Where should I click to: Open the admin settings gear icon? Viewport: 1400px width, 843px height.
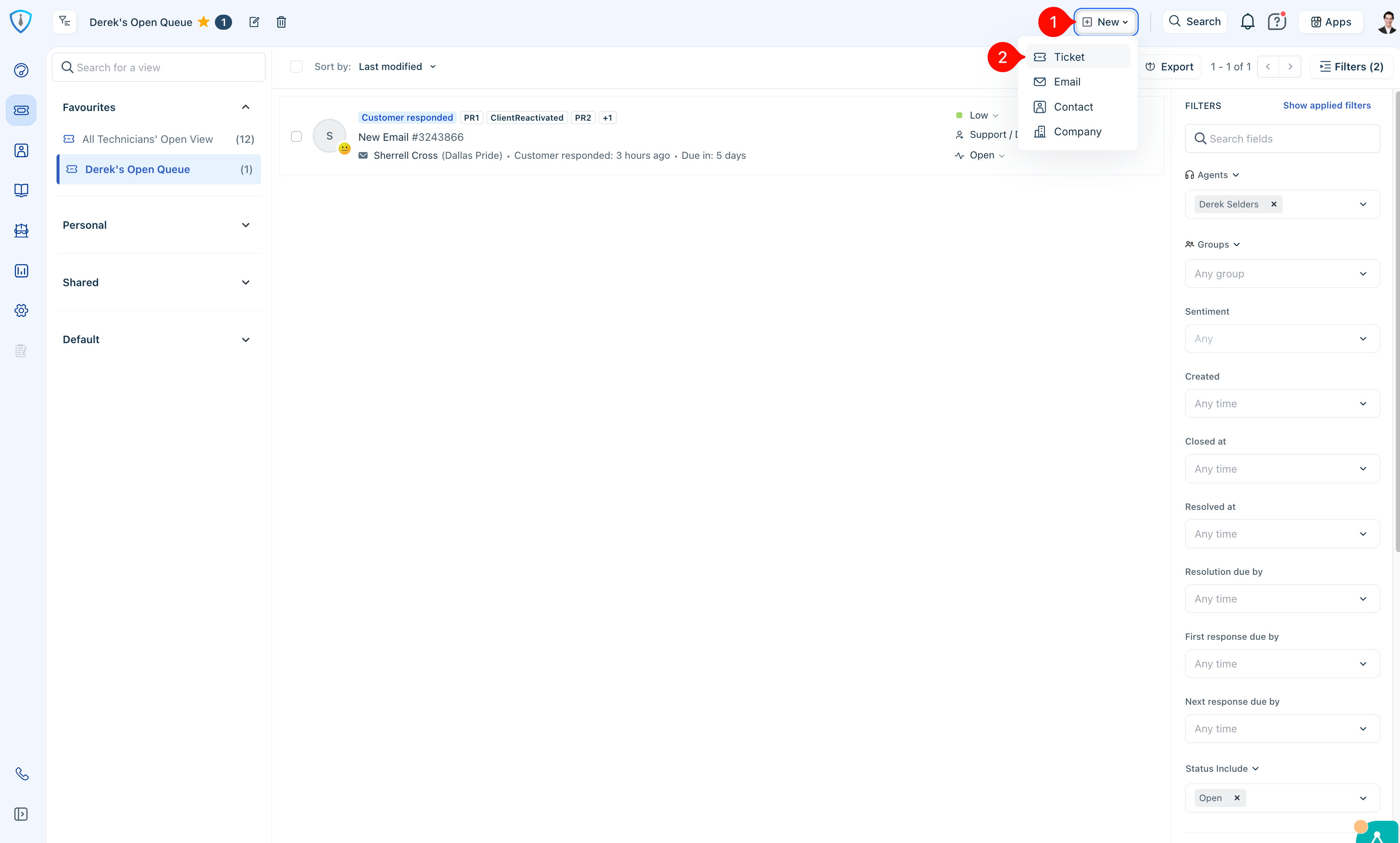[22, 311]
